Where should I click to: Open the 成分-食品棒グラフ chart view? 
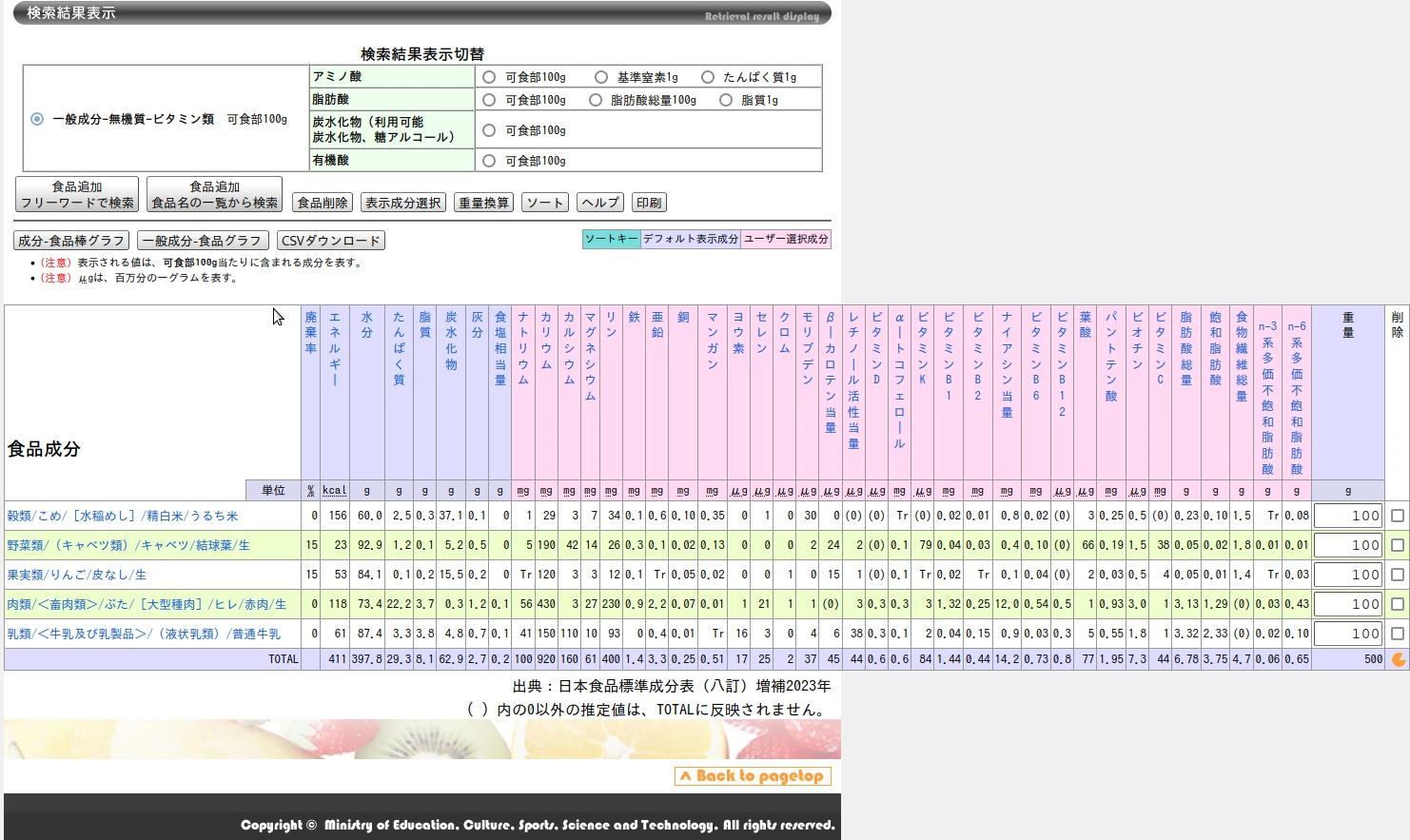click(x=70, y=240)
